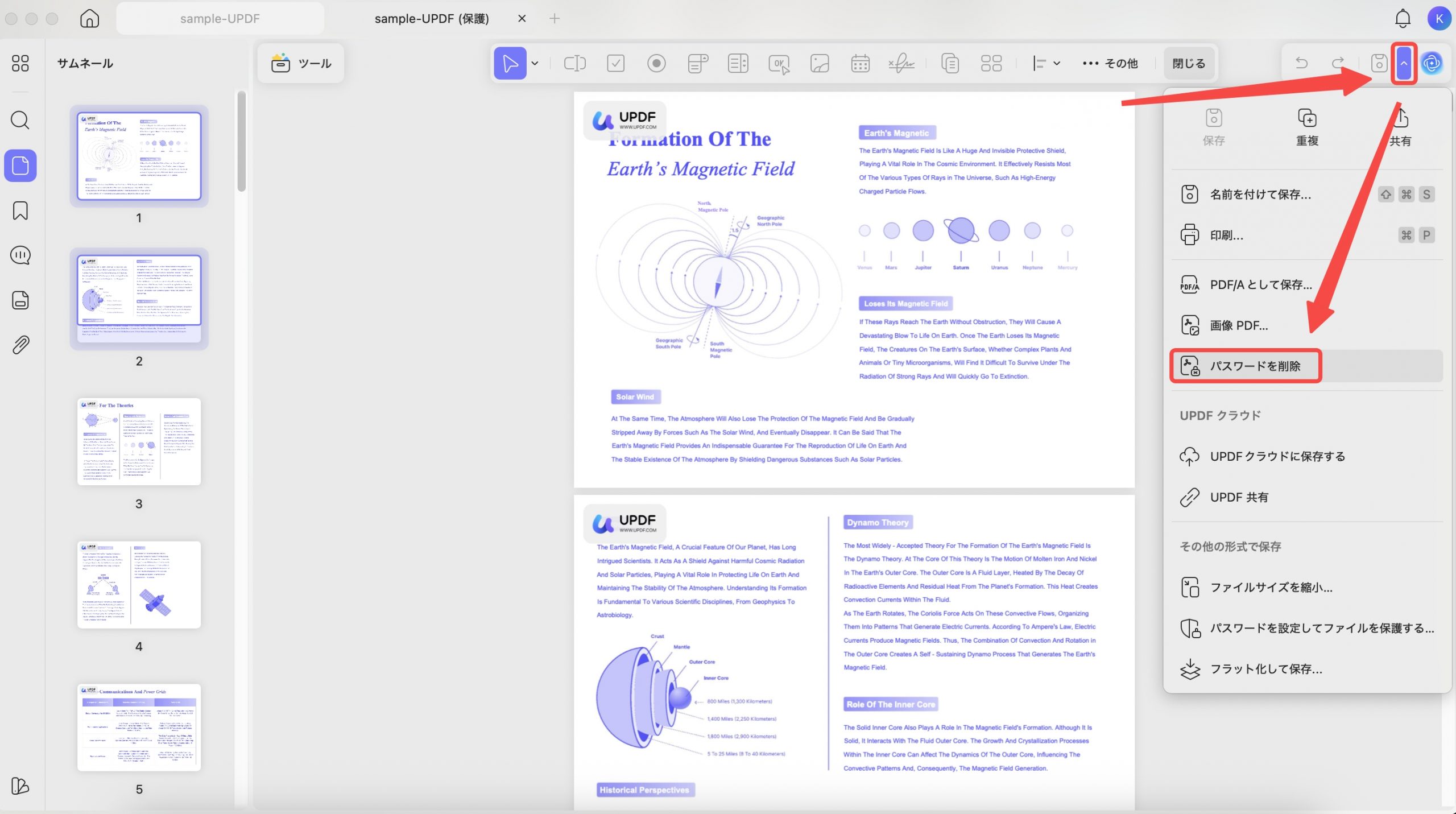Select the text field tool
1456x814 pixels.
[x=574, y=63]
